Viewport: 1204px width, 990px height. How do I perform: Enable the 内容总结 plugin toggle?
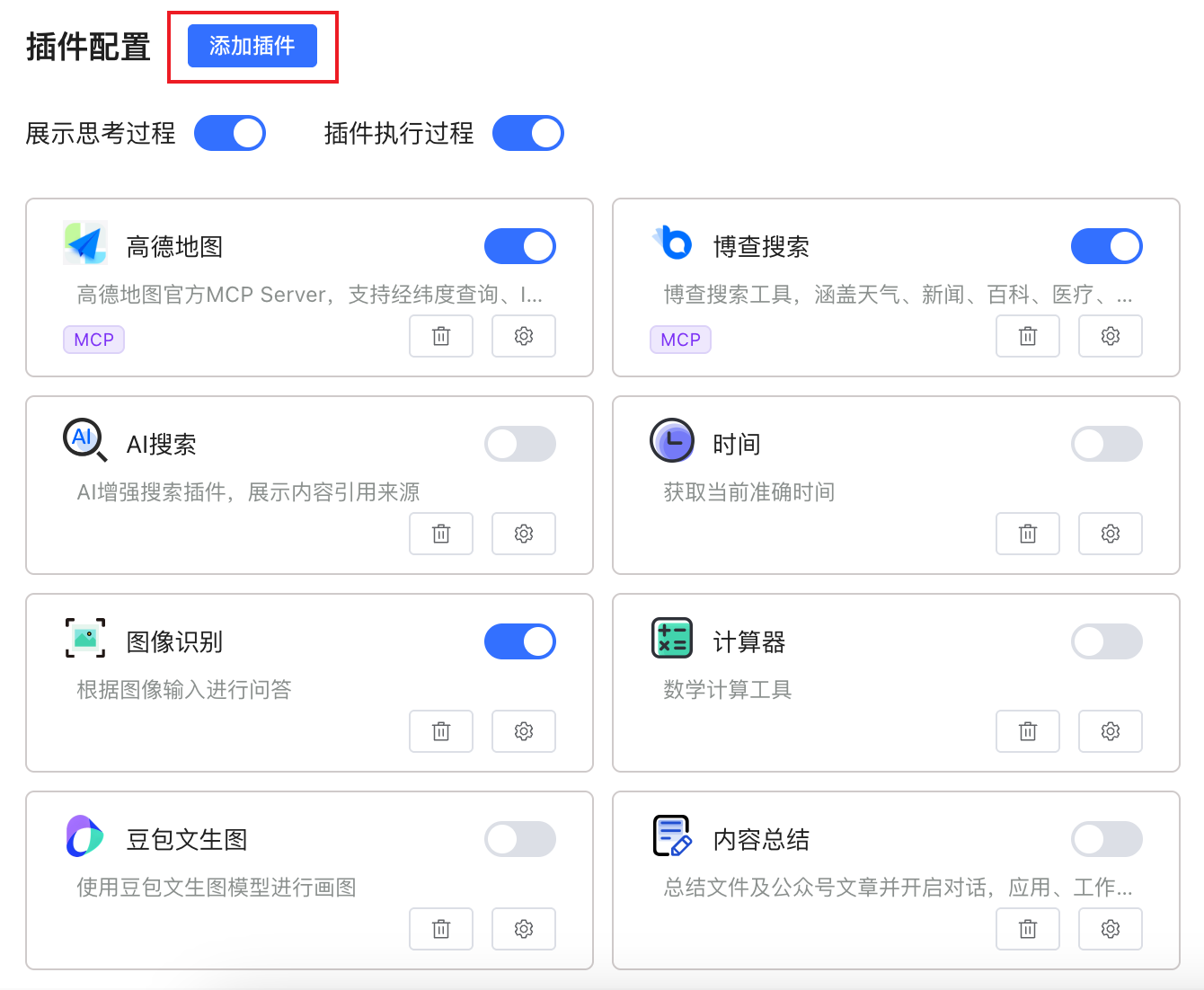(x=1107, y=839)
